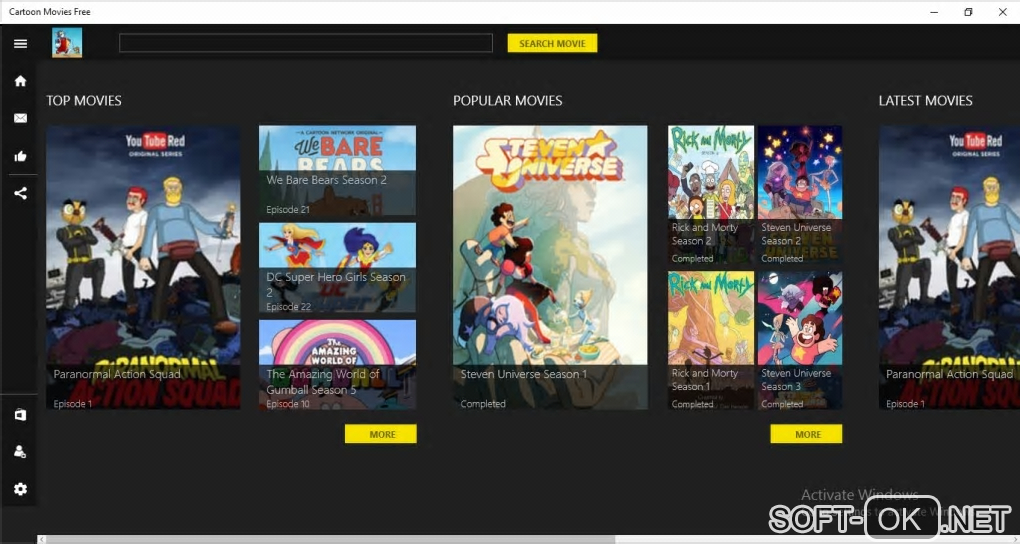Open Paranormal Action Squad in Latest Movies

pos(949,267)
